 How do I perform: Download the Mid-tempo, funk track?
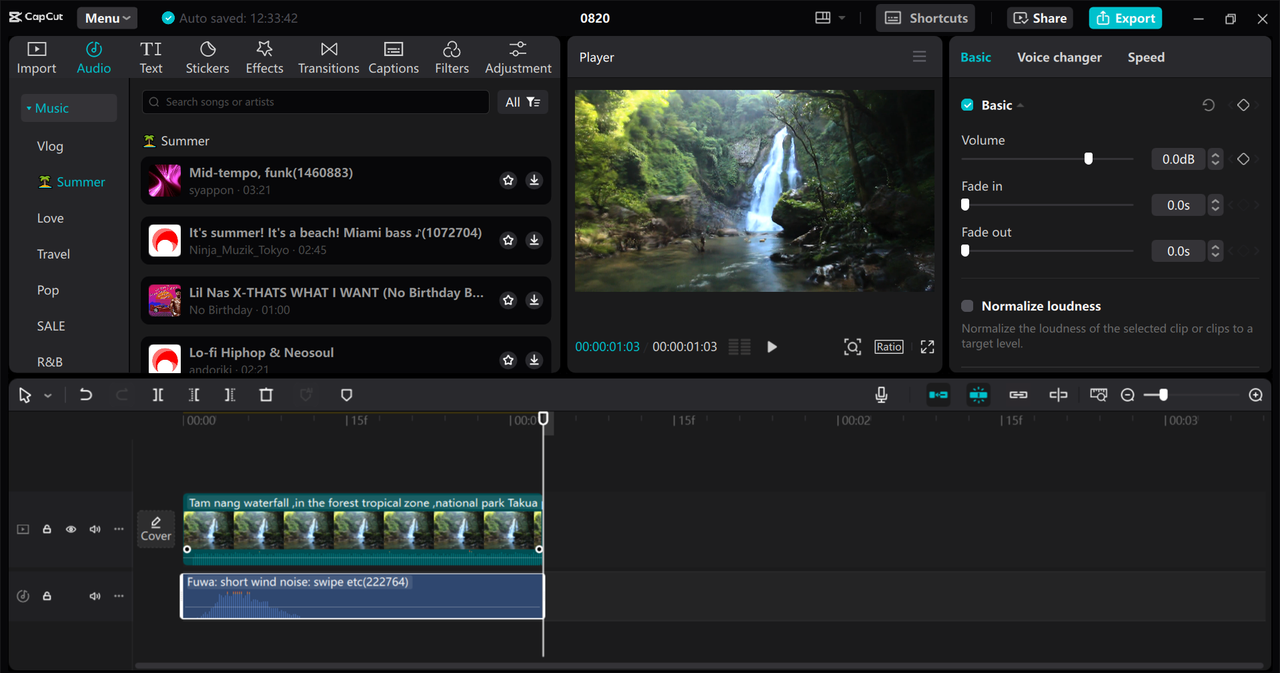534,181
